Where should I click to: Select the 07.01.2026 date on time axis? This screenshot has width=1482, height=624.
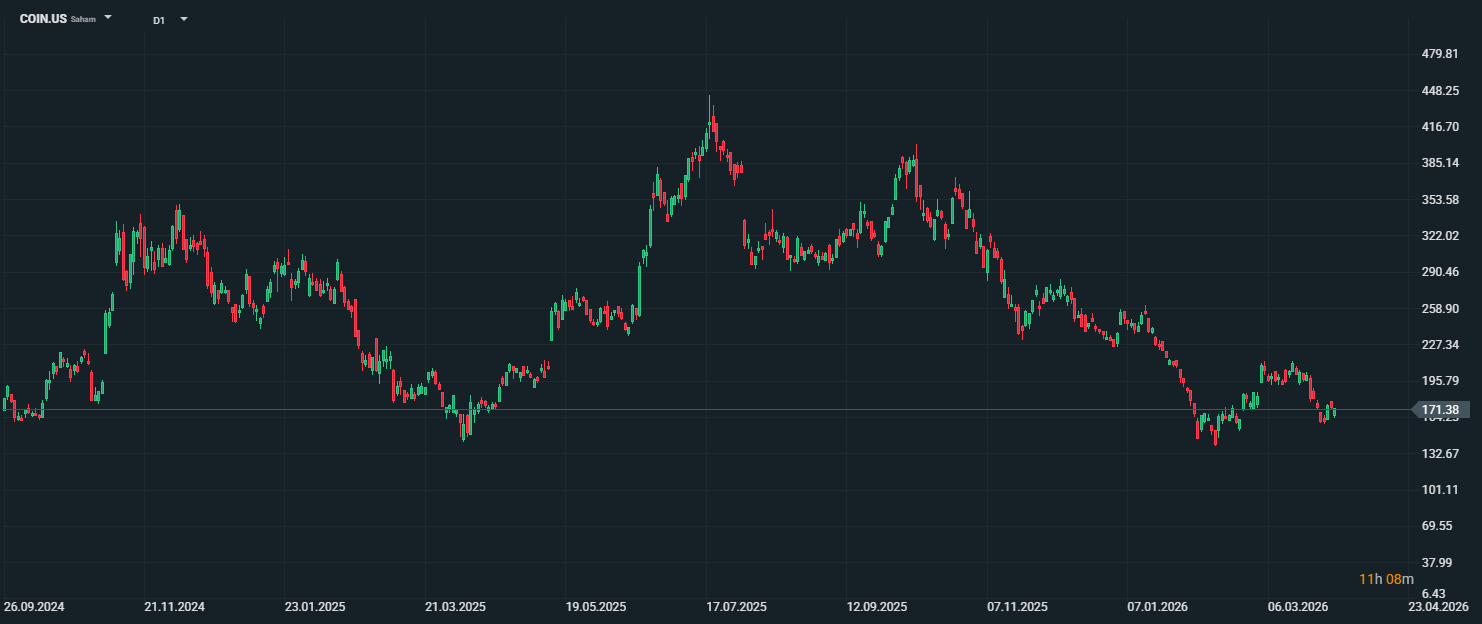pyautogui.click(x=1157, y=607)
